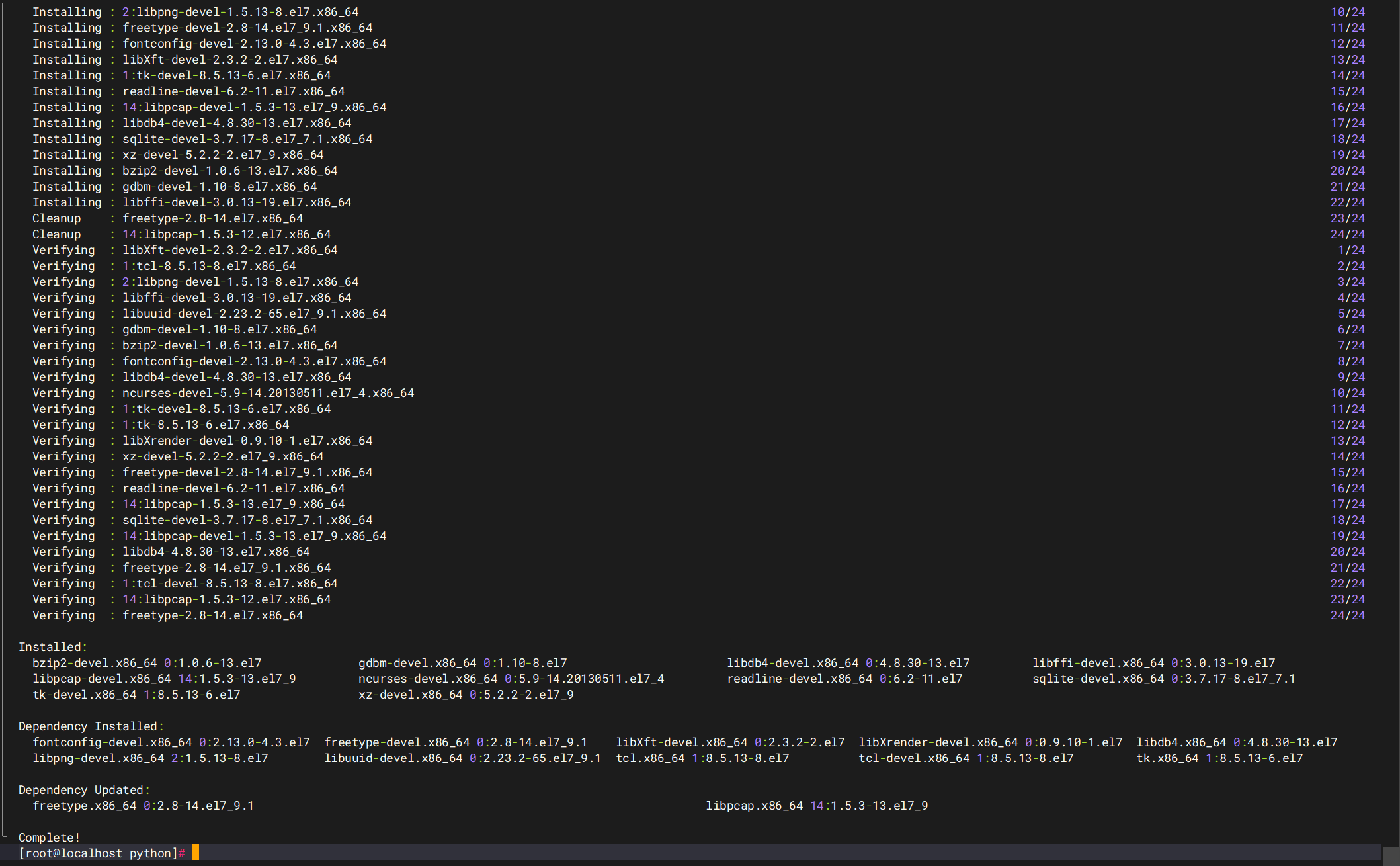The height and width of the screenshot is (866, 1400).
Task: Click the "Complete!" message
Action: click(x=49, y=838)
